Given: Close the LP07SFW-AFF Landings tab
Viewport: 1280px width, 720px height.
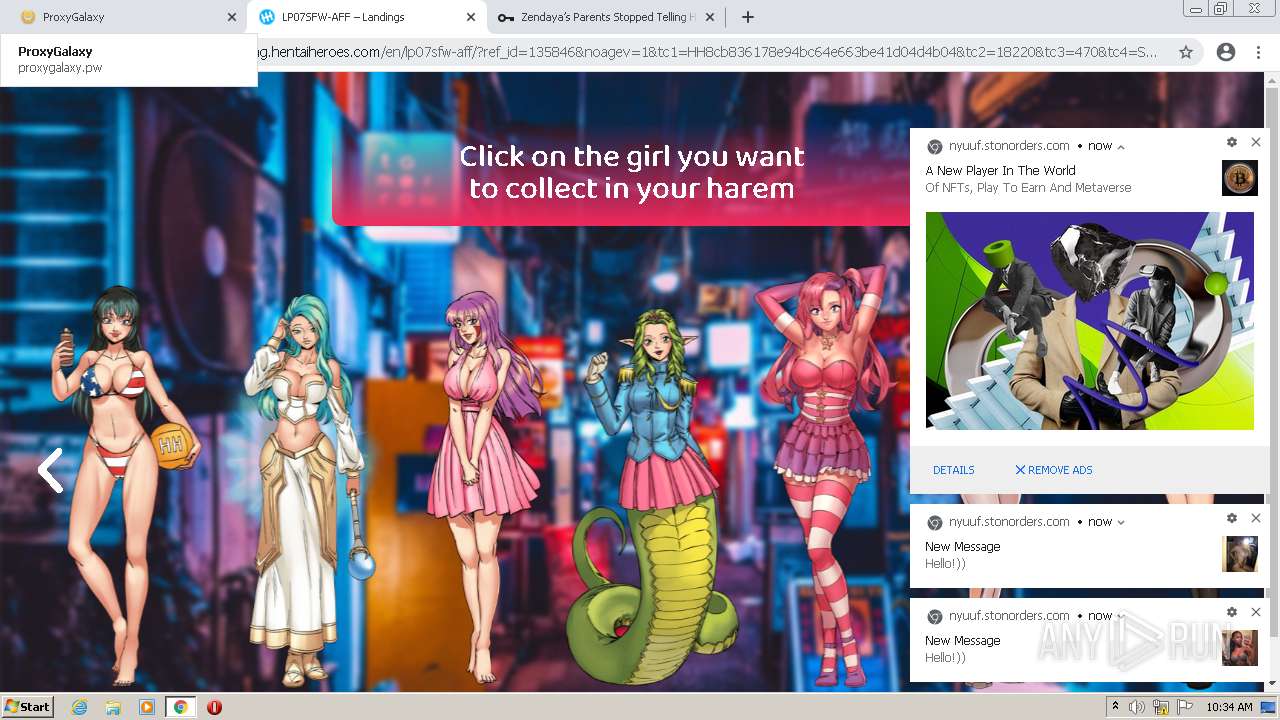Looking at the screenshot, I should point(471,17).
